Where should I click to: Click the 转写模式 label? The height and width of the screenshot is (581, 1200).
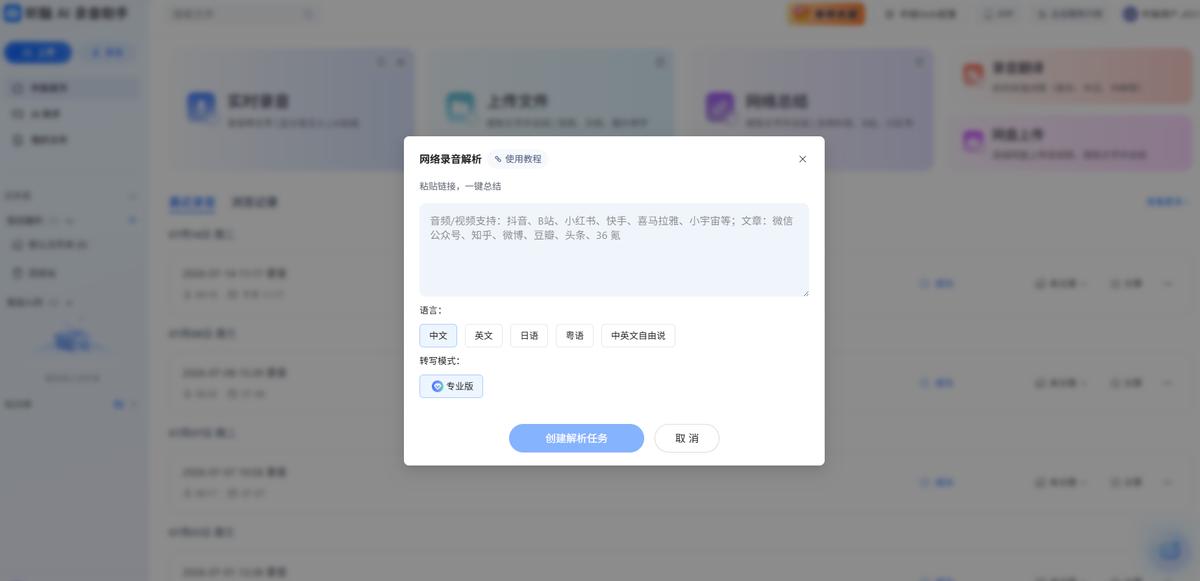click(x=440, y=360)
